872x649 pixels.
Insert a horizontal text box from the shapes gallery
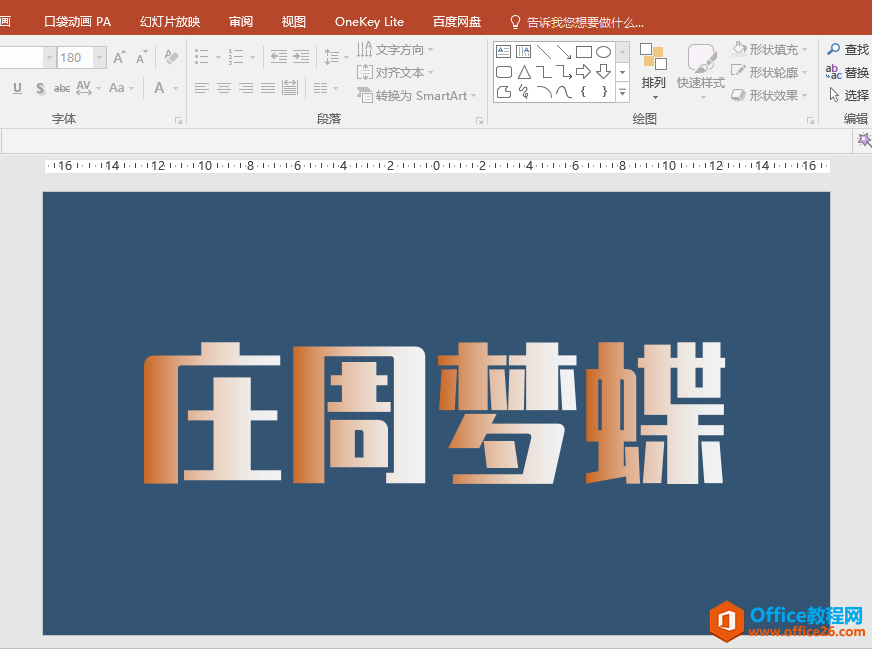(x=504, y=52)
